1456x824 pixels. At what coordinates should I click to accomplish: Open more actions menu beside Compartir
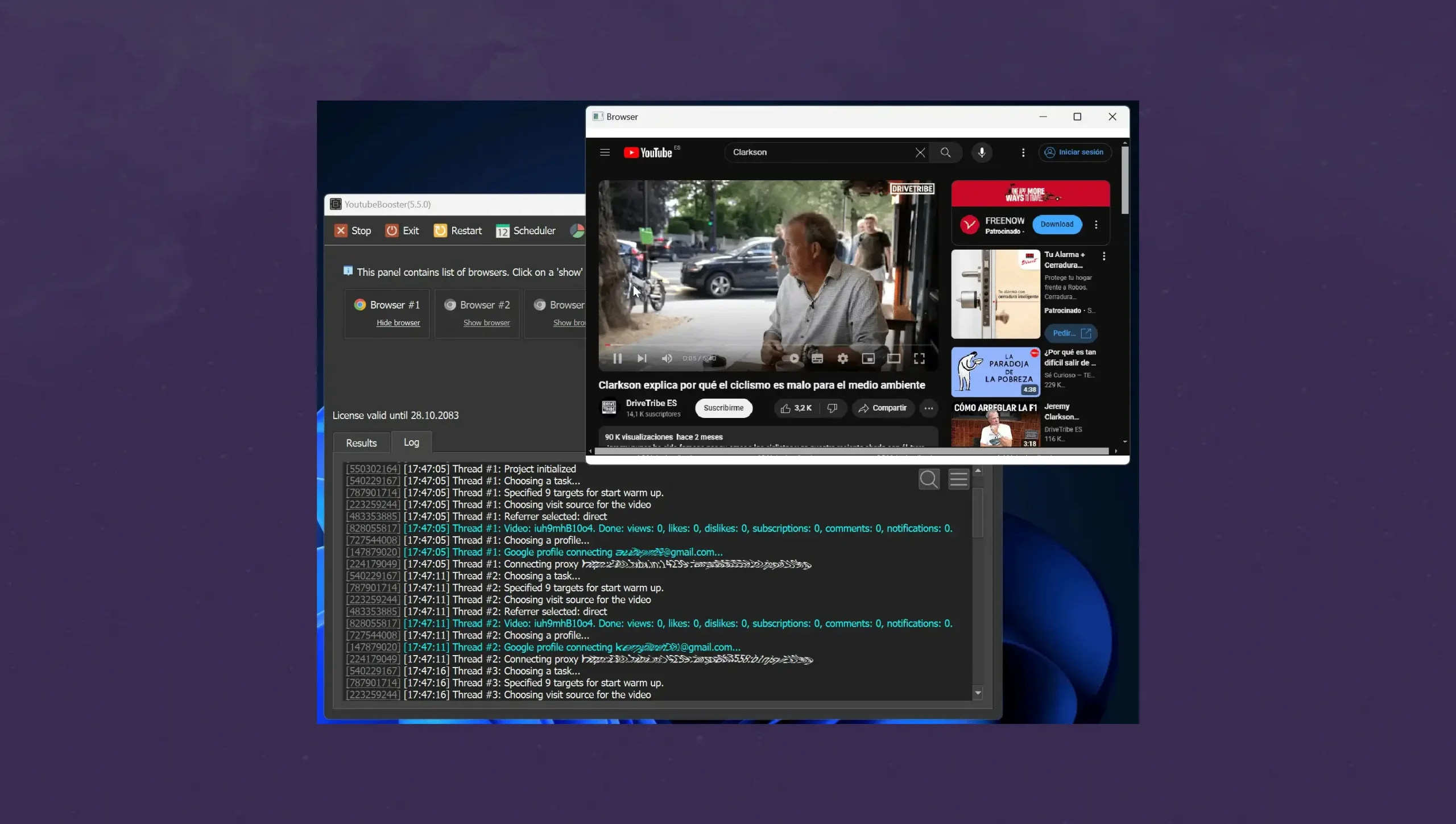point(928,408)
